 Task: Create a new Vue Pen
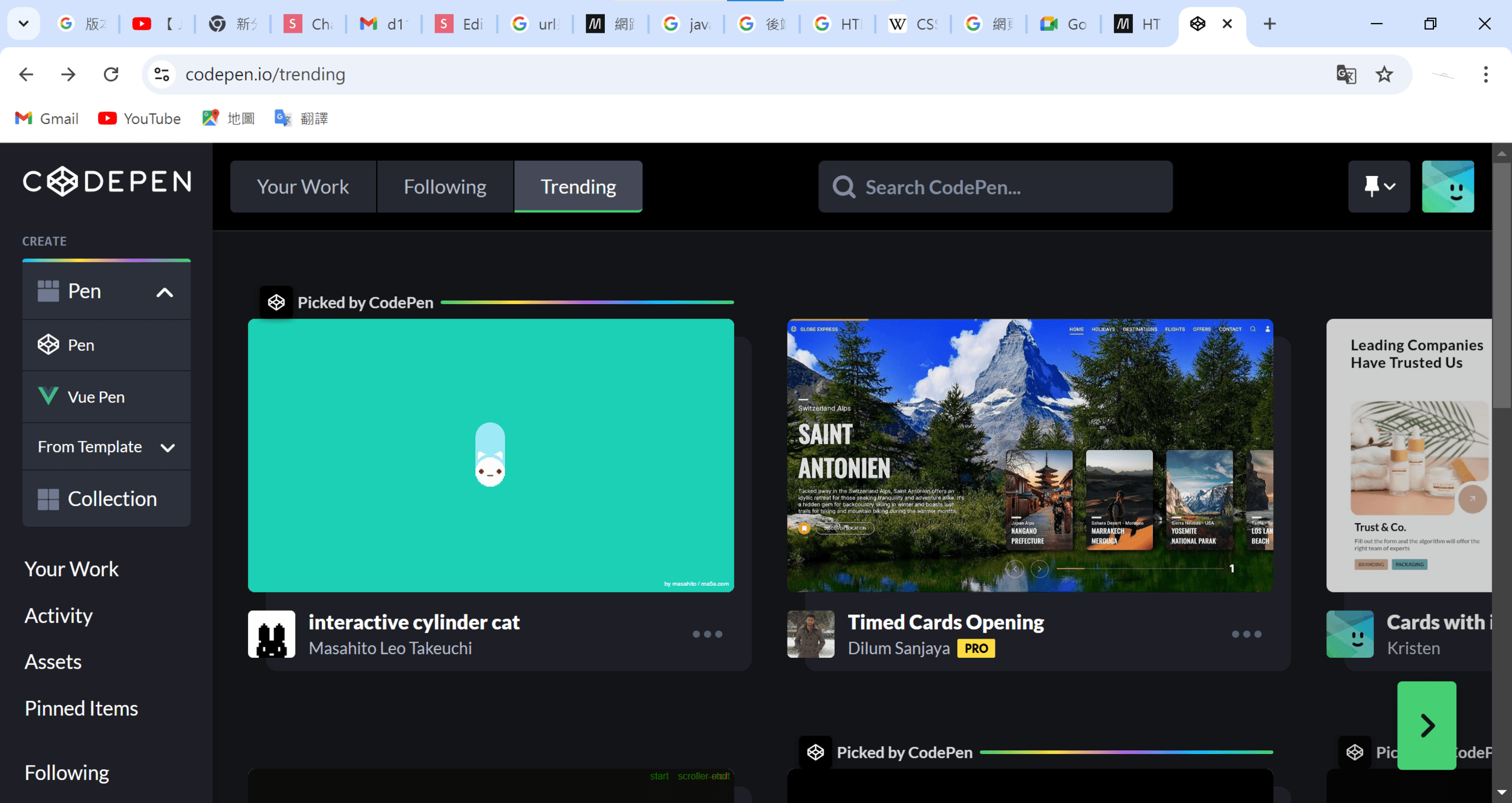pos(96,397)
